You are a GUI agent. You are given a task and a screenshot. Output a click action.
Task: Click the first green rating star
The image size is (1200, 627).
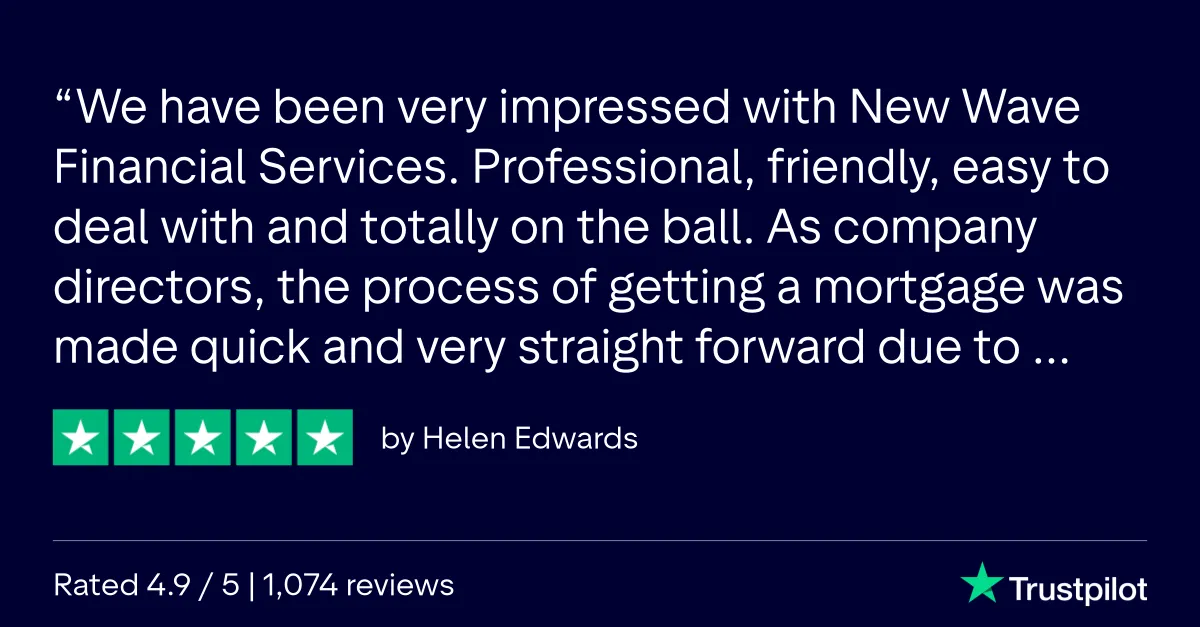click(x=81, y=437)
